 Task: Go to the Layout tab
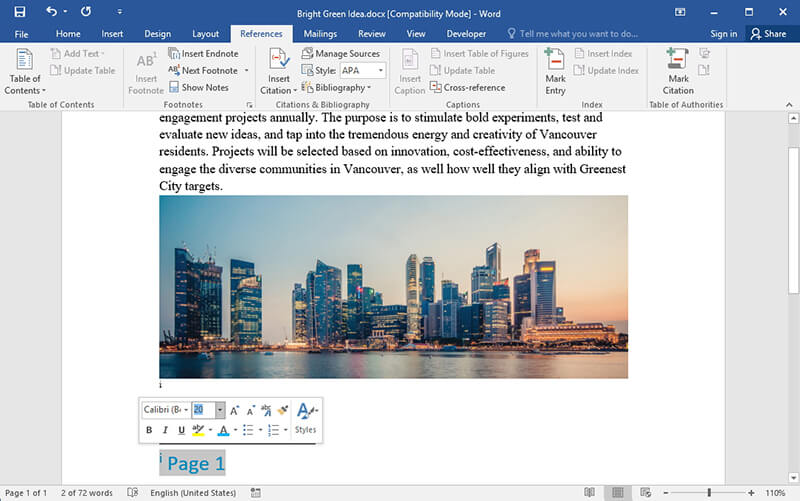point(205,34)
